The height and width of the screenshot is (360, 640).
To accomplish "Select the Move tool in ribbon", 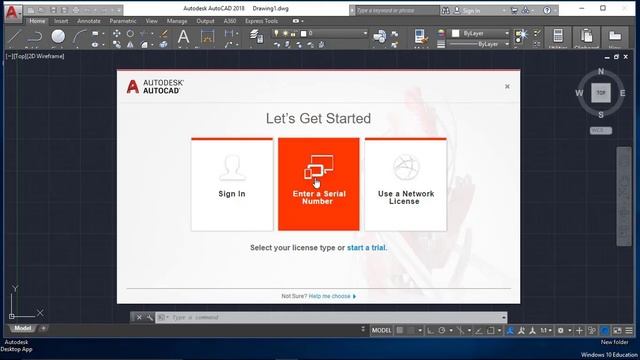I will pos(117,33).
